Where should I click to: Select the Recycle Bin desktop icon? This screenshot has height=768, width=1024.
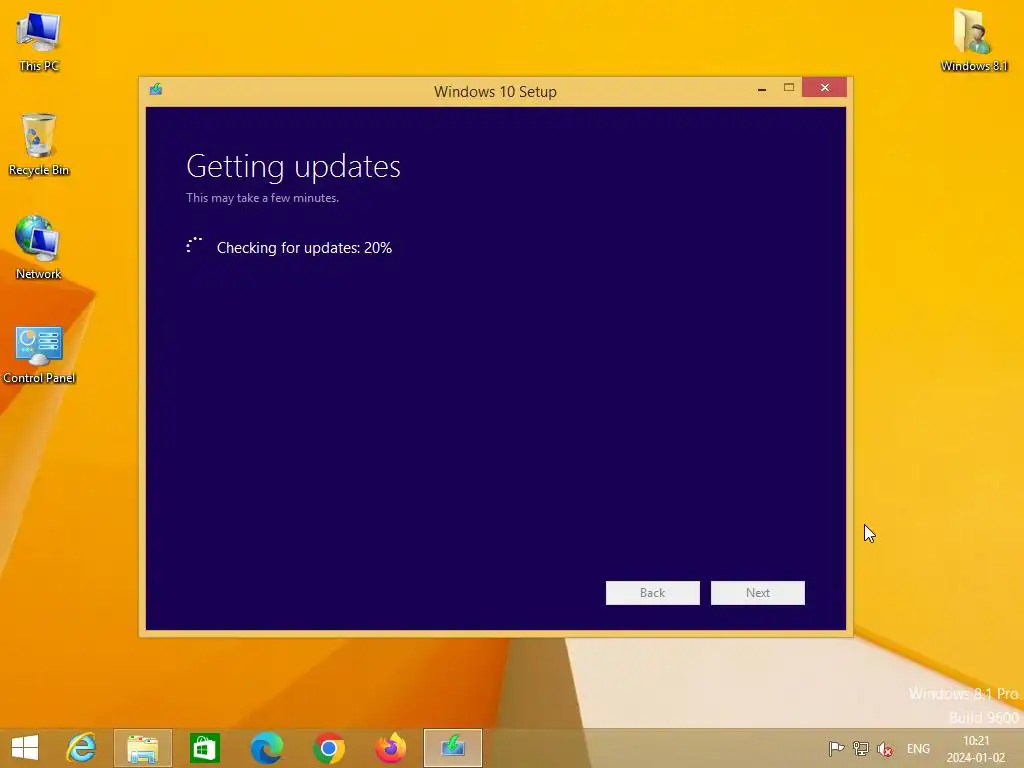39,144
